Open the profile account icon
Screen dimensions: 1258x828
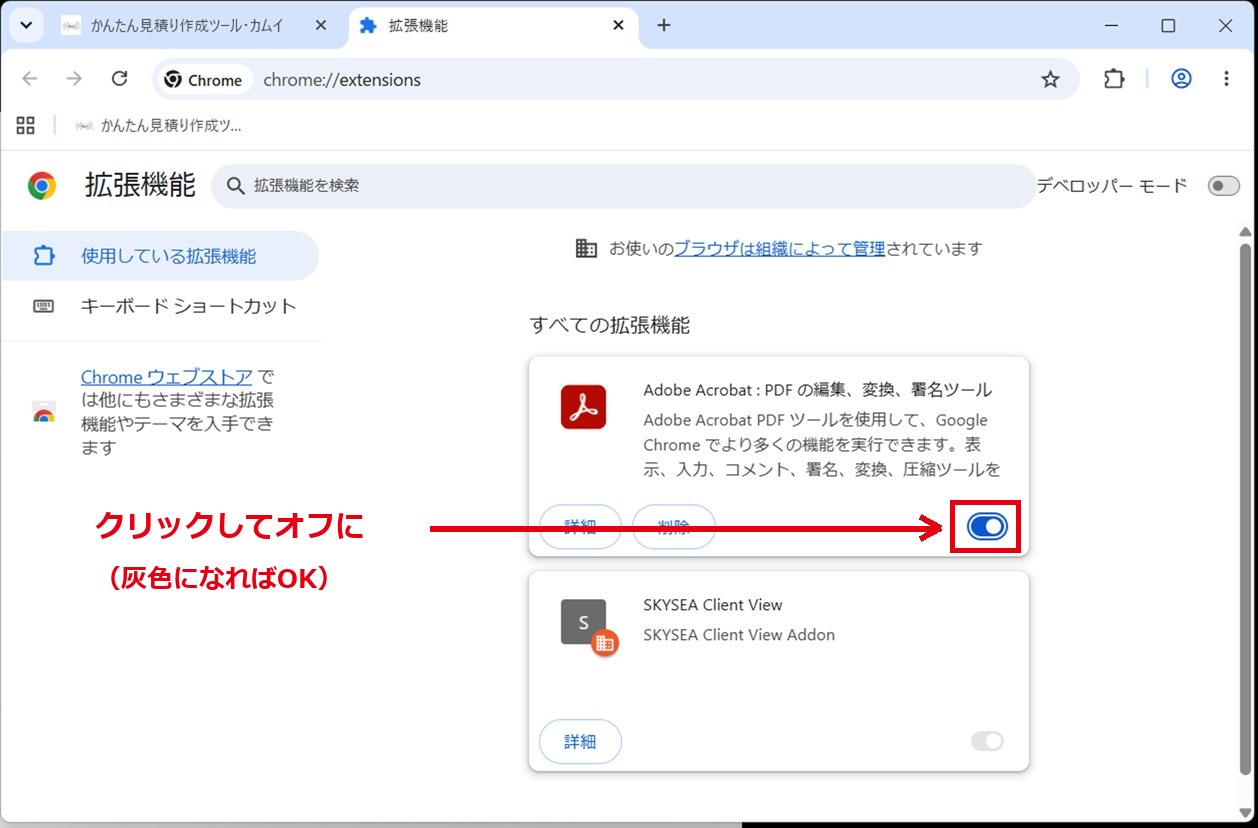(x=1181, y=79)
